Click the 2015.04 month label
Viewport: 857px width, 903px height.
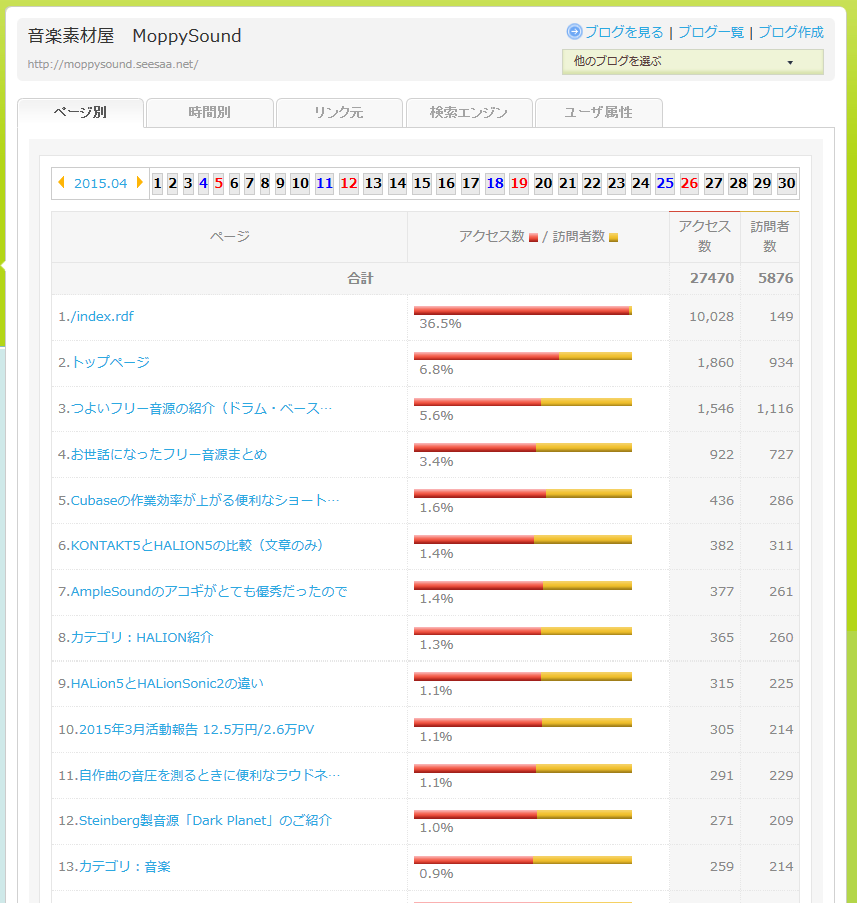click(101, 183)
